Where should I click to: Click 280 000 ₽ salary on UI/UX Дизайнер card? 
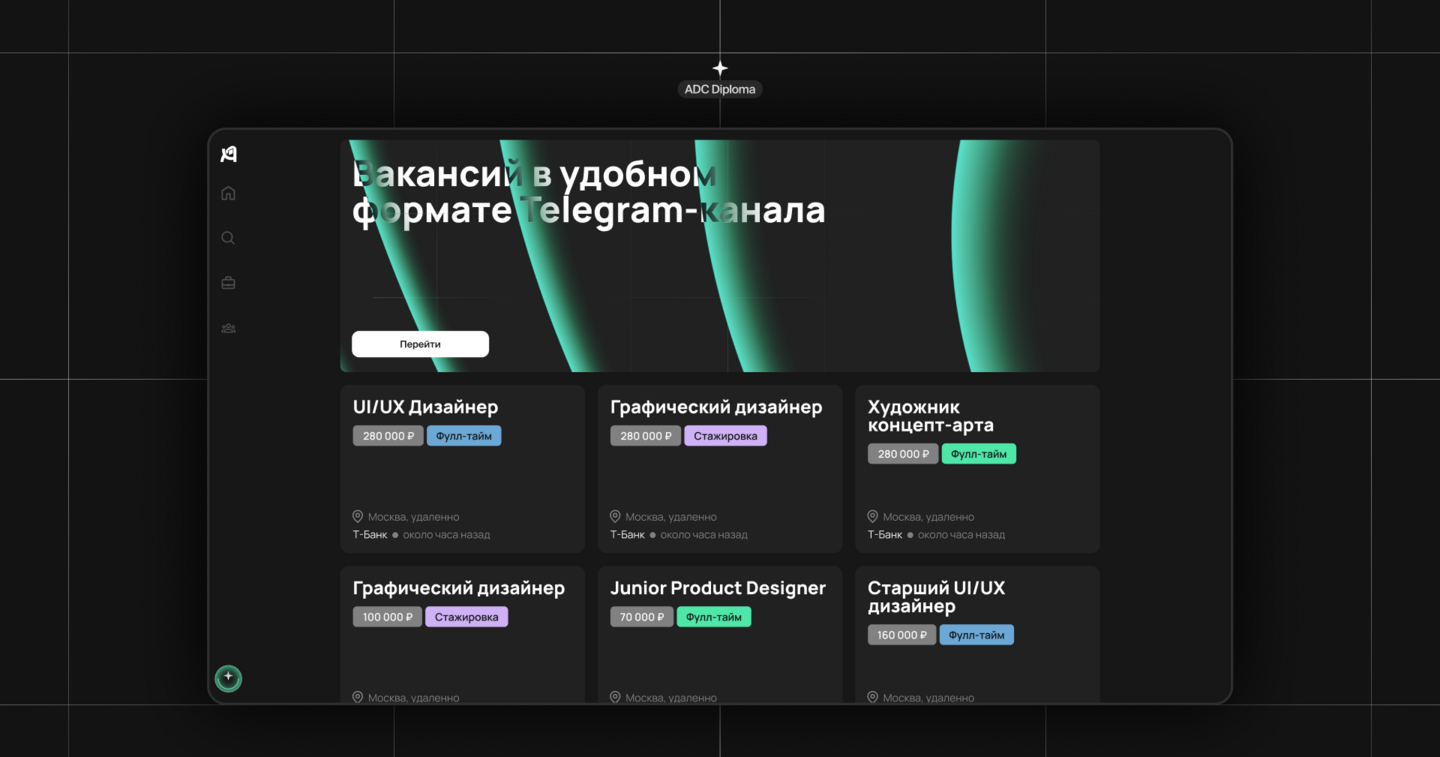(388, 436)
